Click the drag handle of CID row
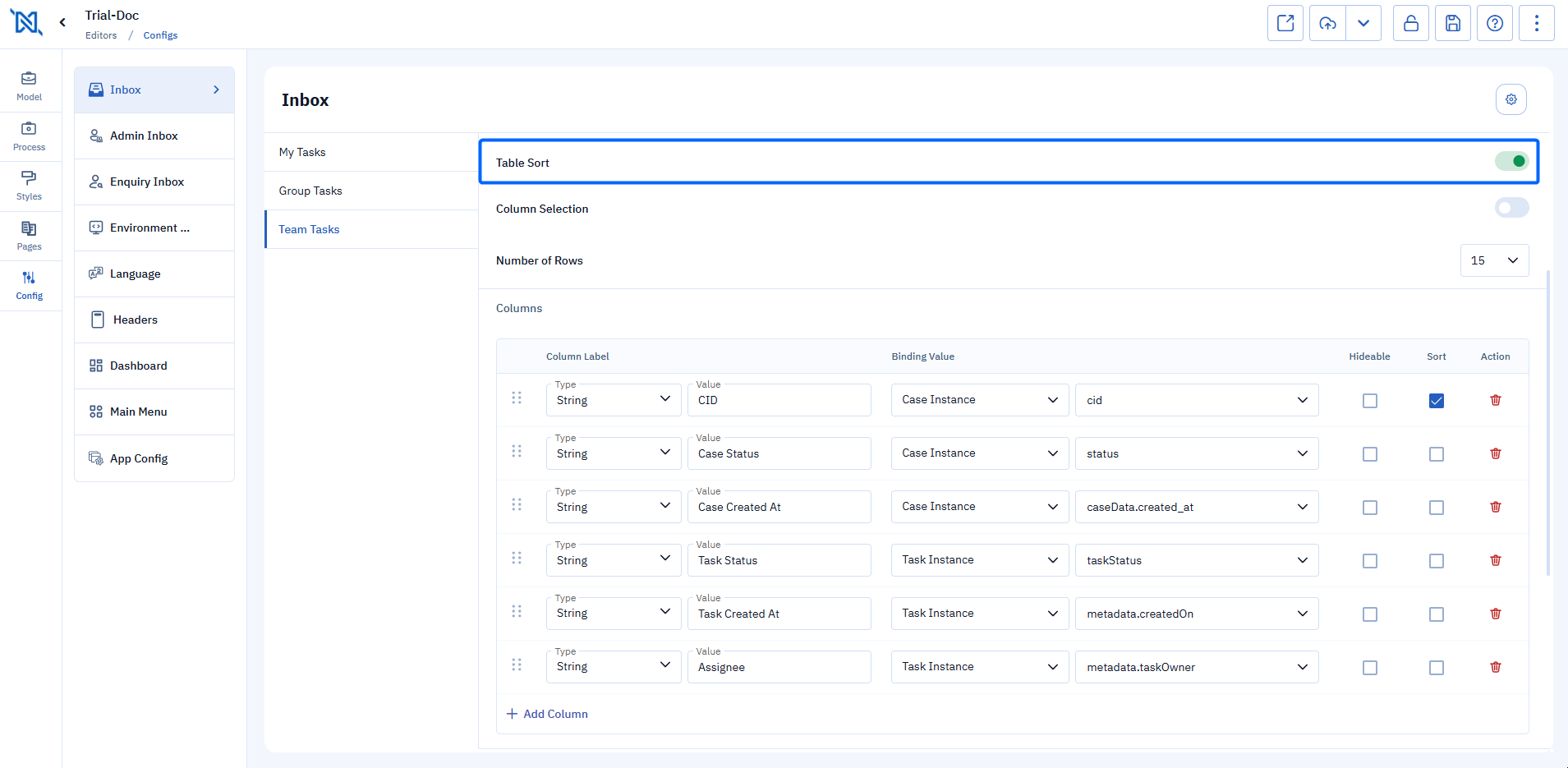Image resolution: width=1568 pixels, height=768 pixels. click(x=517, y=398)
